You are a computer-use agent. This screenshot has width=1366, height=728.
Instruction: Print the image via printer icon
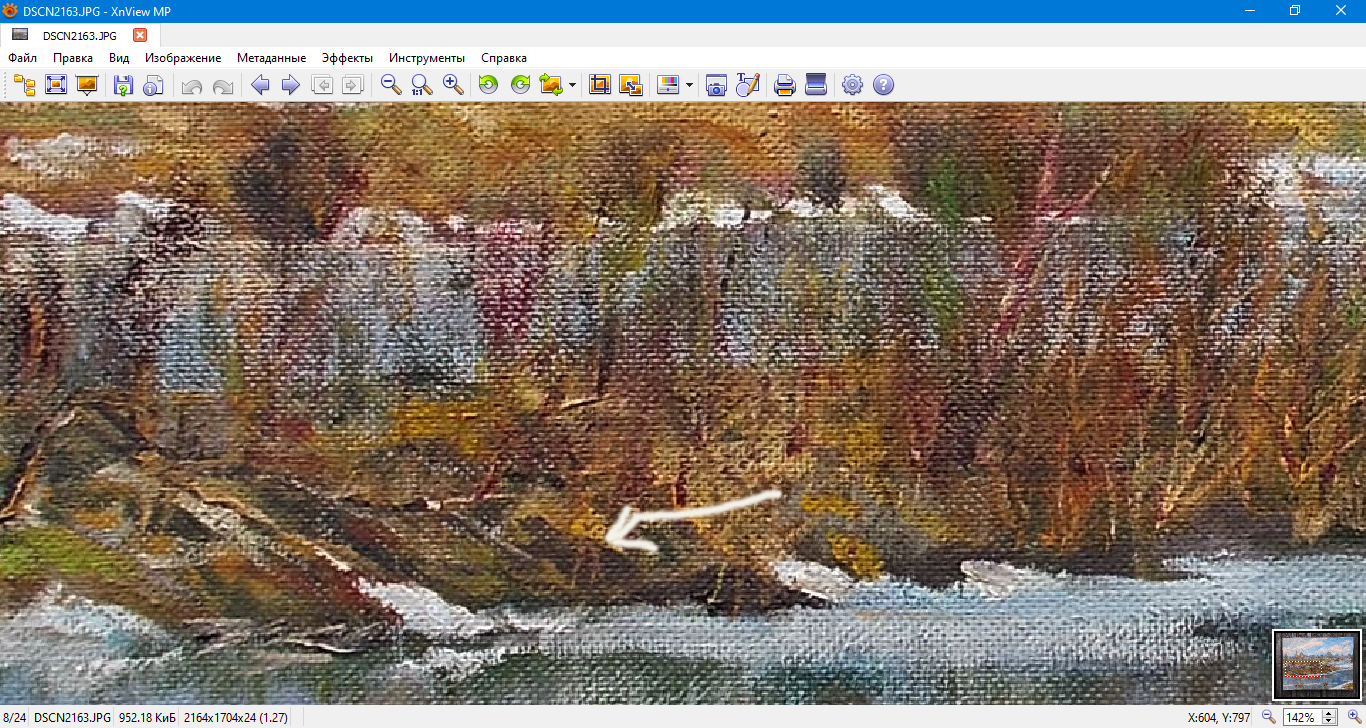coord(785,85)
